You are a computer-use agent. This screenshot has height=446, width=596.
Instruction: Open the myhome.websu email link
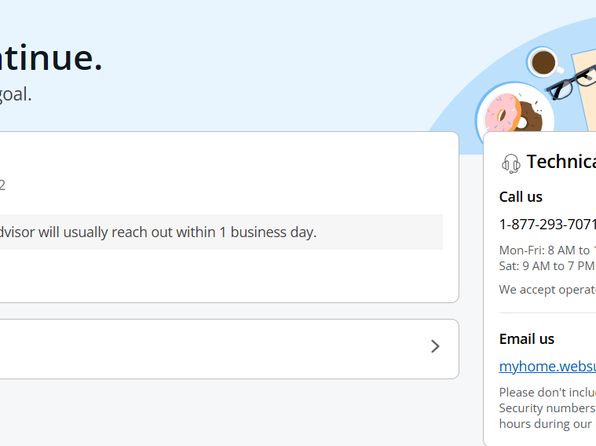[x=547, y=366]
